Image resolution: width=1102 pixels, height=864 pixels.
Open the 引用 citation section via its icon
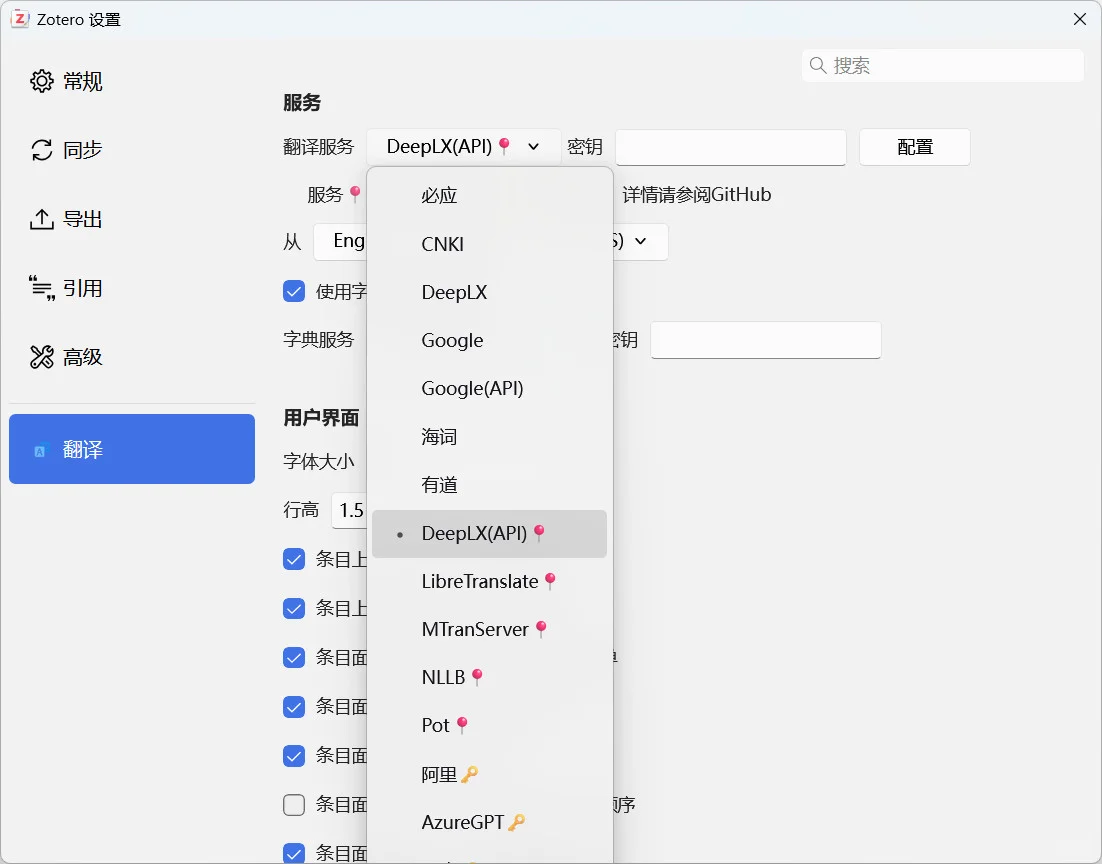(41, 288)
